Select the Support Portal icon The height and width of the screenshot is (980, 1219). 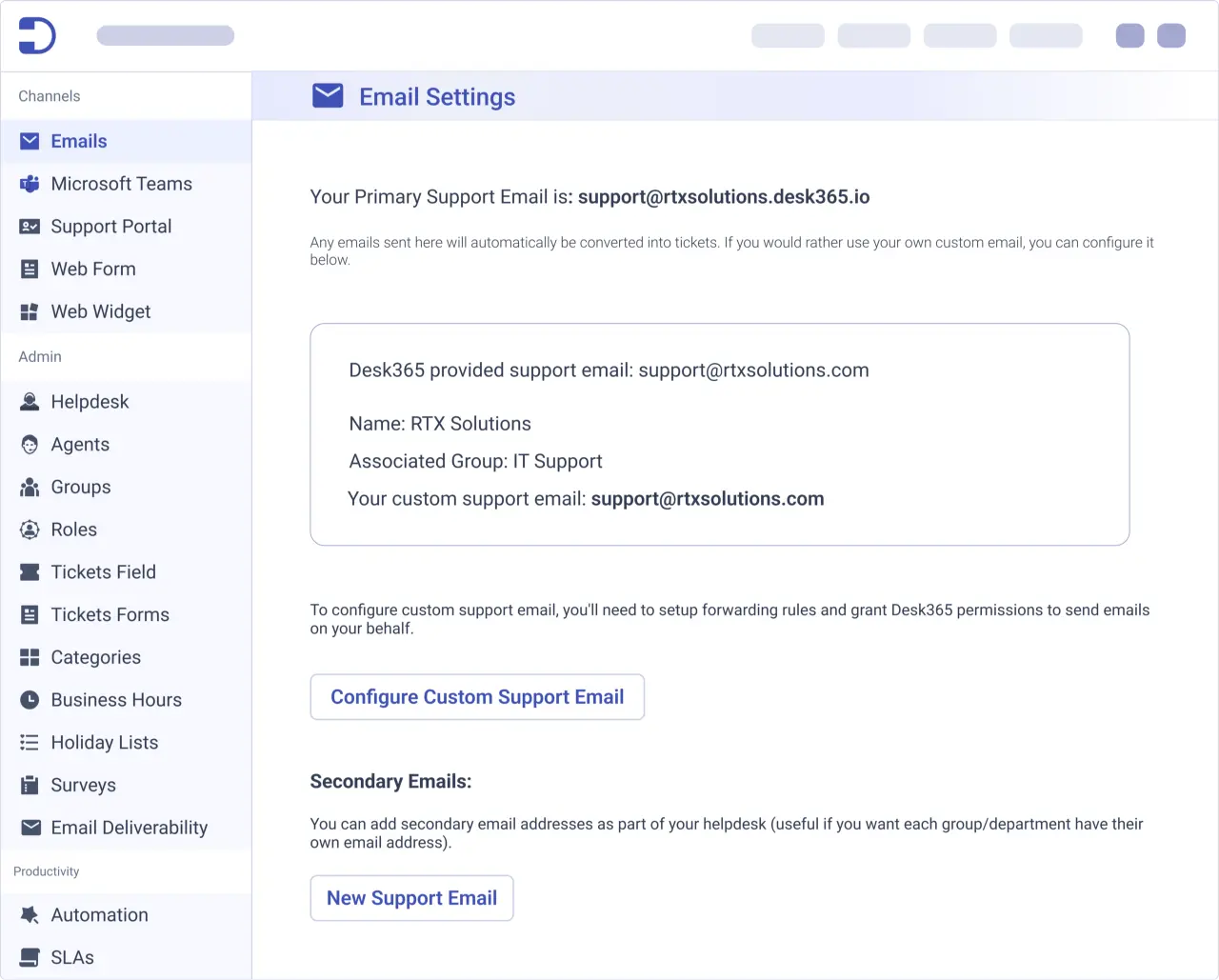coord(30,227)
